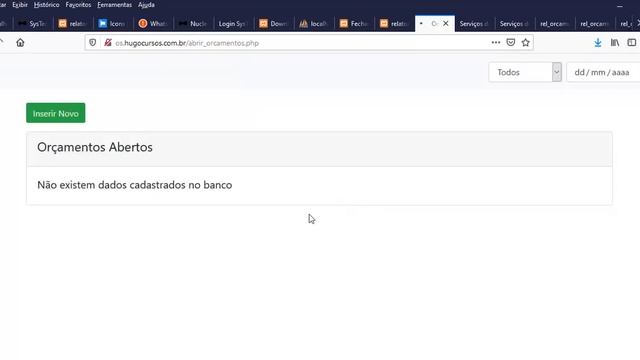
Task: Open page actions three-dot menu
Action: click(496, 42)
